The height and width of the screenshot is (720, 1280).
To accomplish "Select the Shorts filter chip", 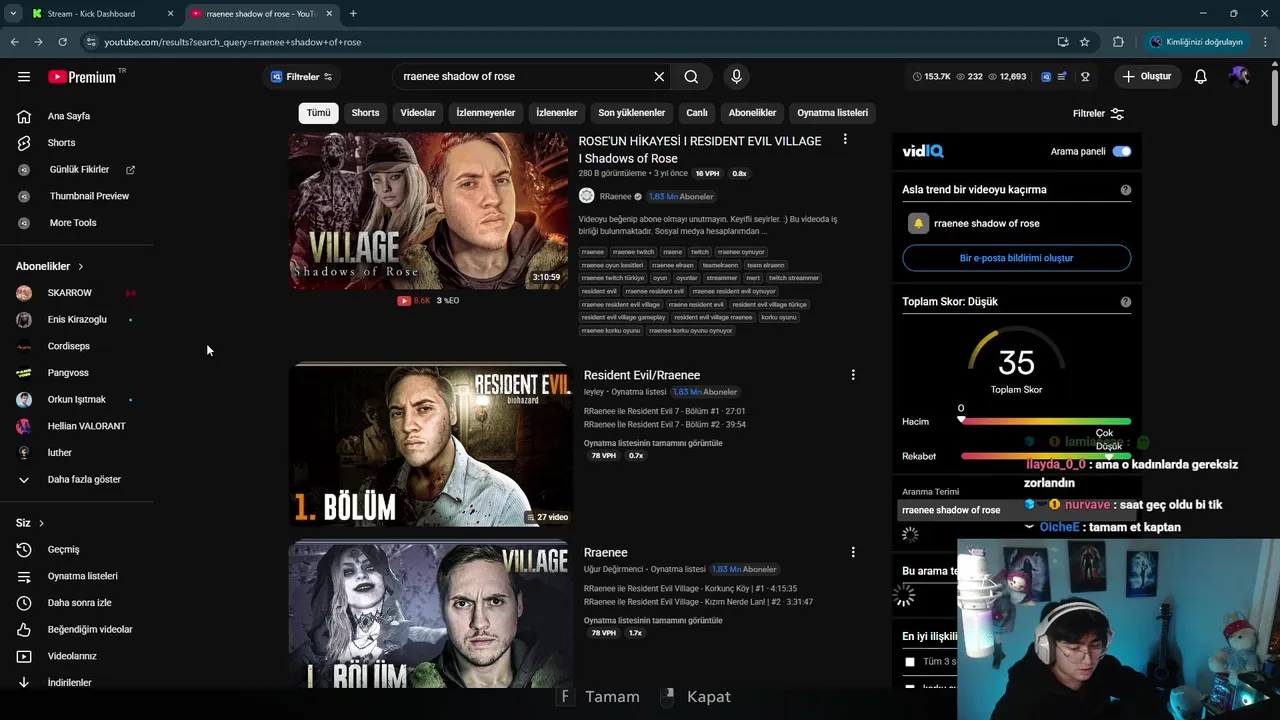I will [x=365, y=113].
